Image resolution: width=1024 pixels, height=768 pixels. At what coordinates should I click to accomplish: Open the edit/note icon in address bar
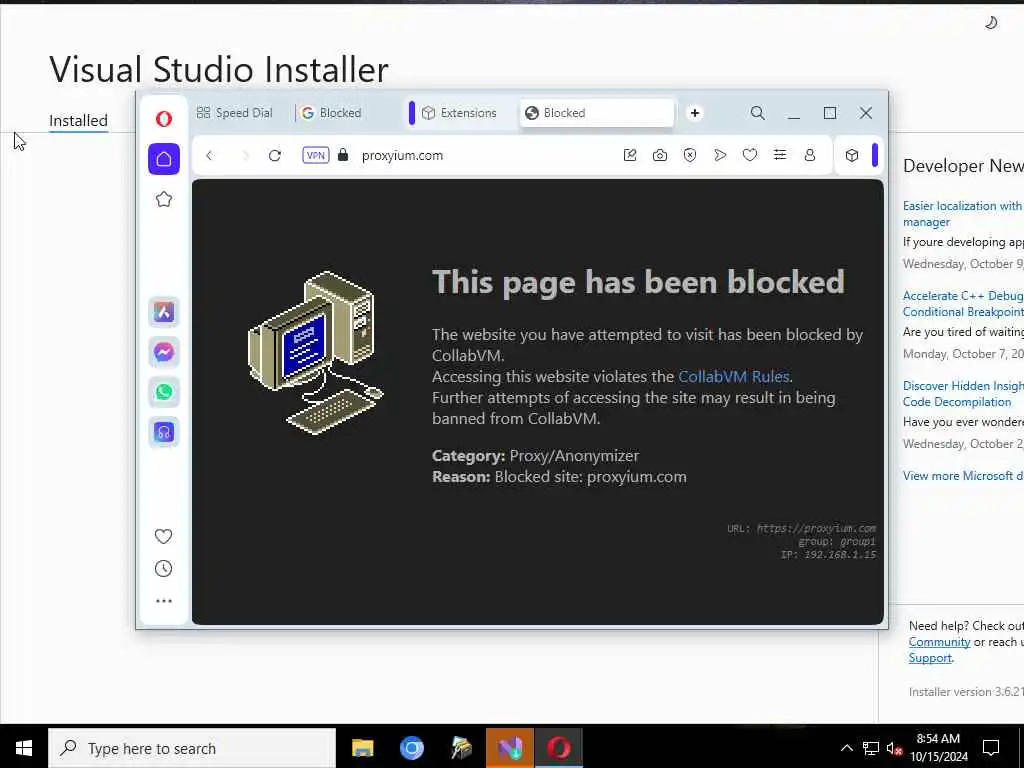click(630, 155)
